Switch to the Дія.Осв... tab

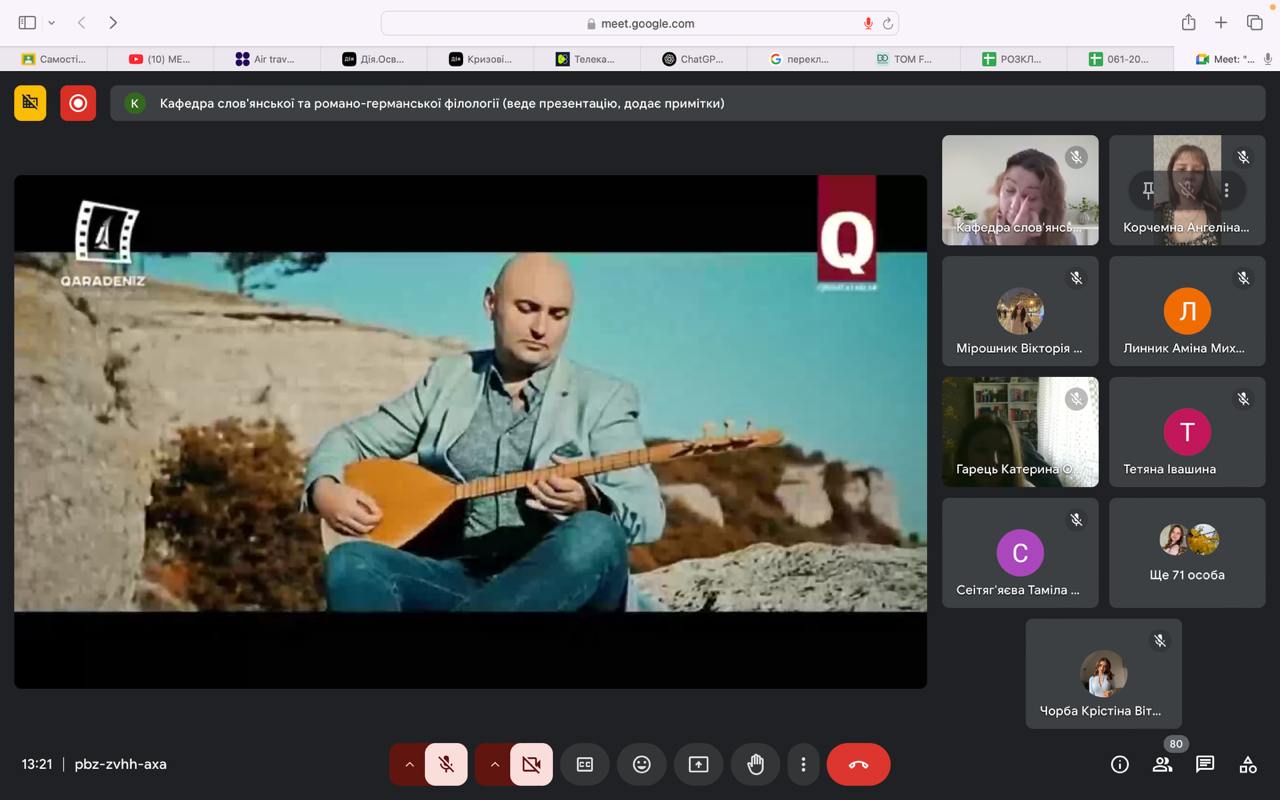pos(373,59)
